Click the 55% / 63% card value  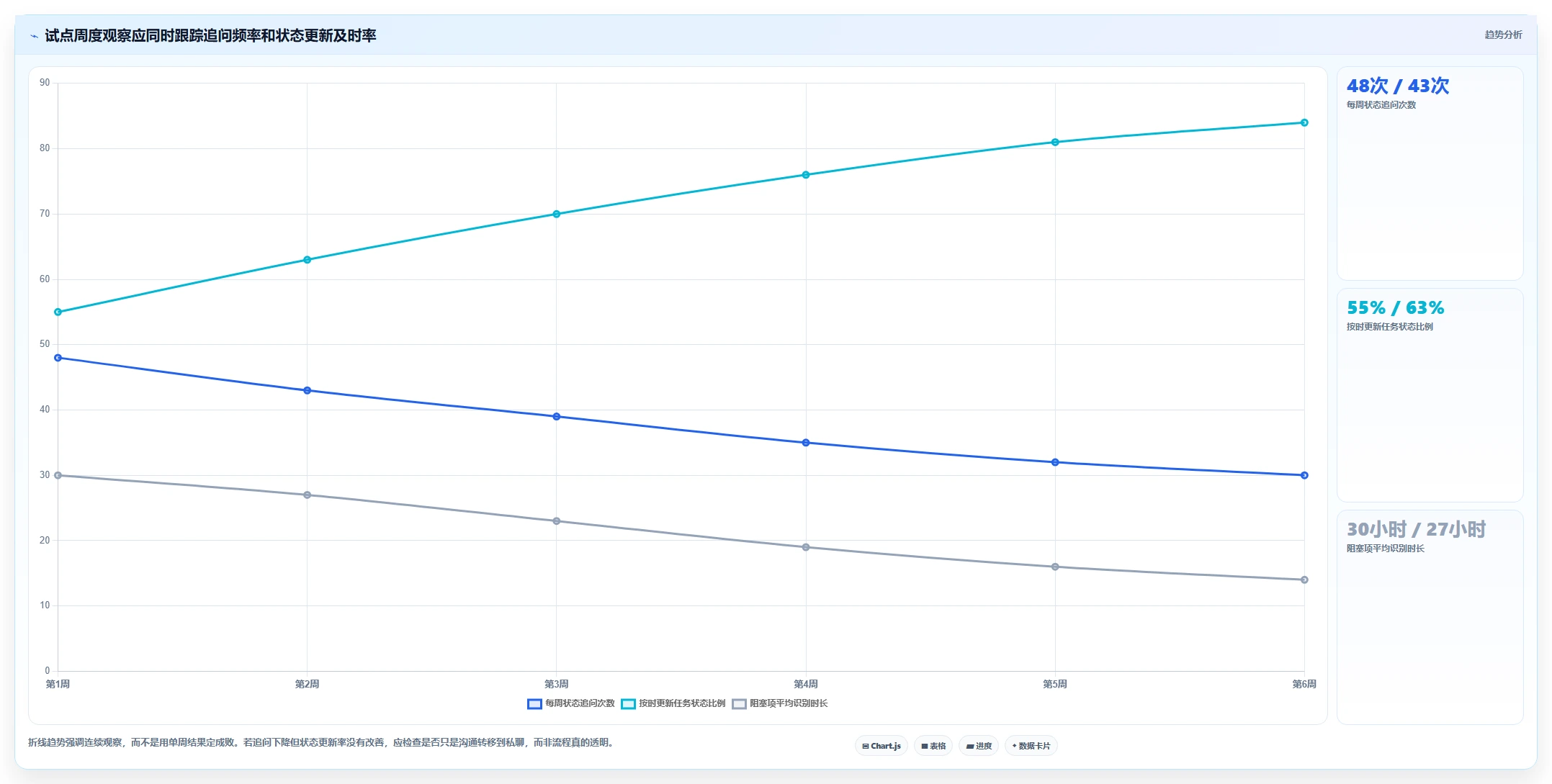[1395, 307]
